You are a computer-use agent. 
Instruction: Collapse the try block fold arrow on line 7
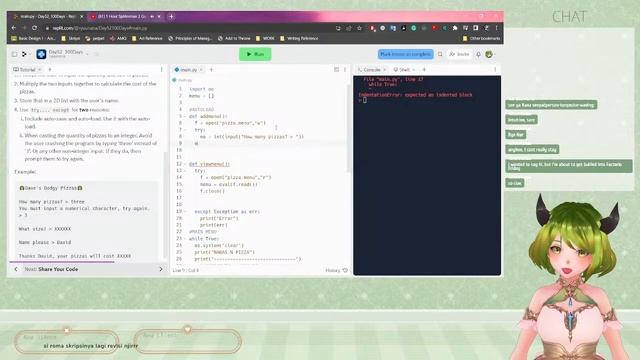[x=185, y=130]
